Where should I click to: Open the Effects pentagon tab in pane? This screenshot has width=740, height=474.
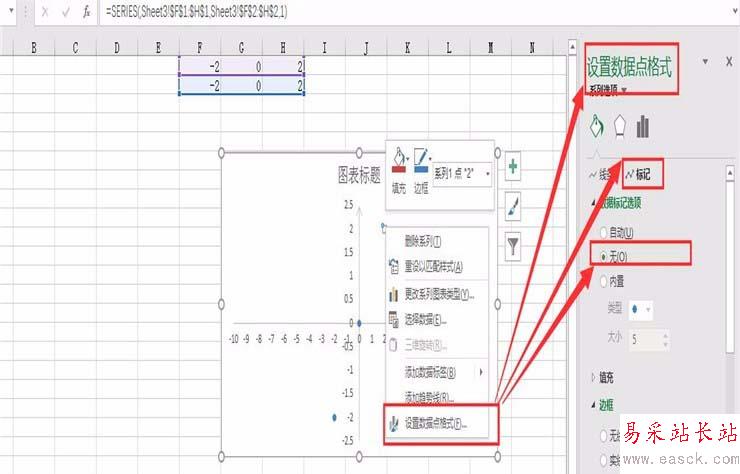click(x=620, y=127)
